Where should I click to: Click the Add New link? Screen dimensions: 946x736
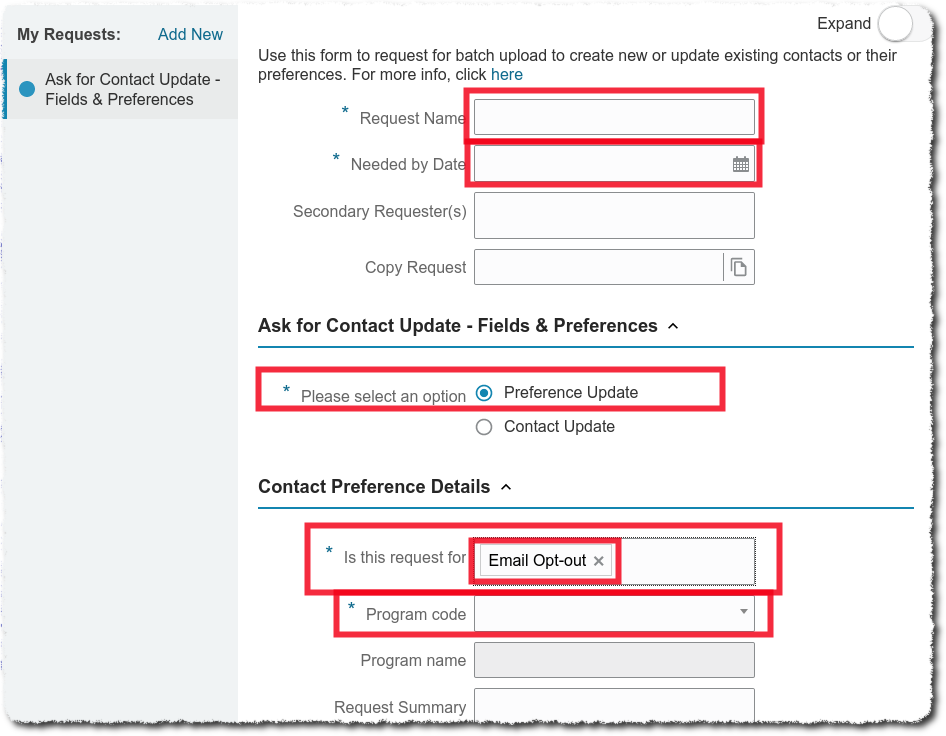point(190,34)
